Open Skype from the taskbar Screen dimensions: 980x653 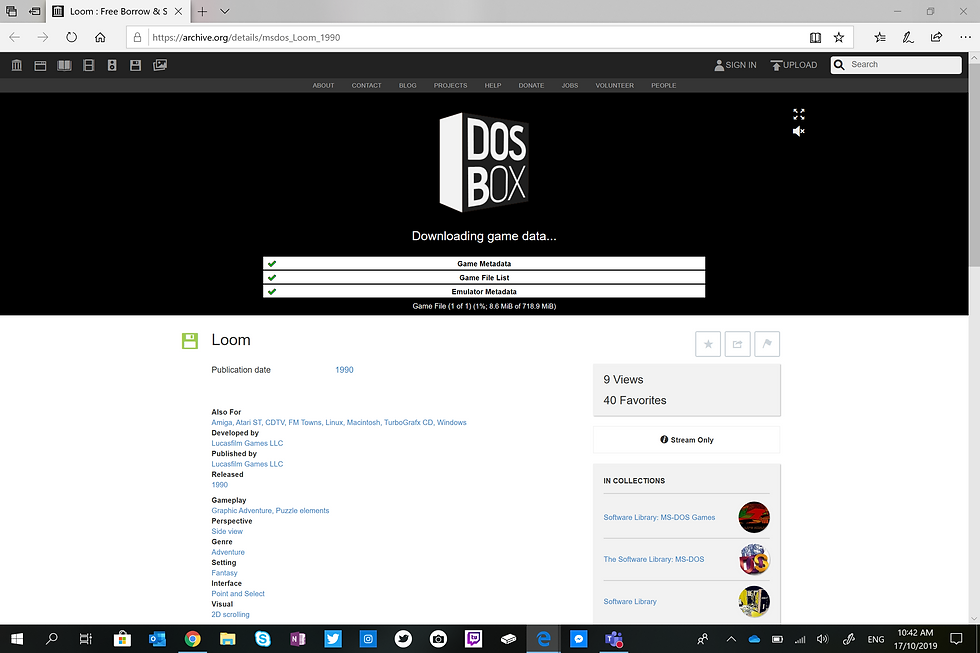pos(262,639)
